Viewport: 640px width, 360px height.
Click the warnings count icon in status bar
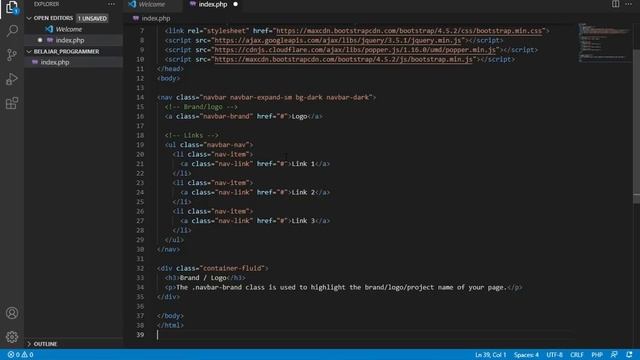pos(24,355)
